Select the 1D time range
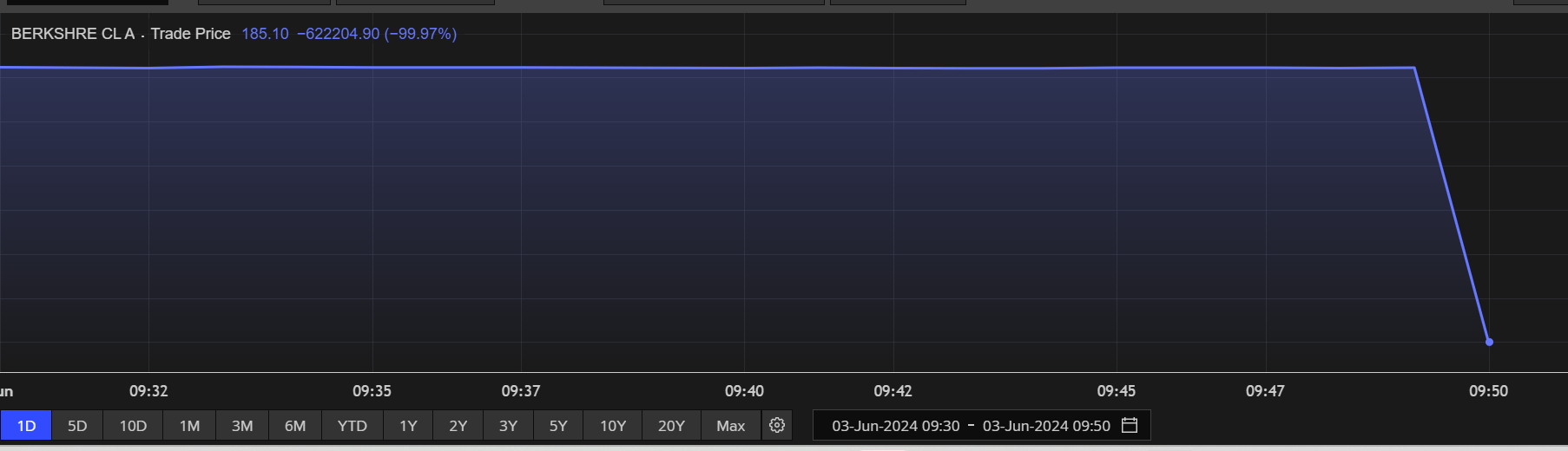The width and height of the screenshot is (1568, 451). click(x=26, y=426)
